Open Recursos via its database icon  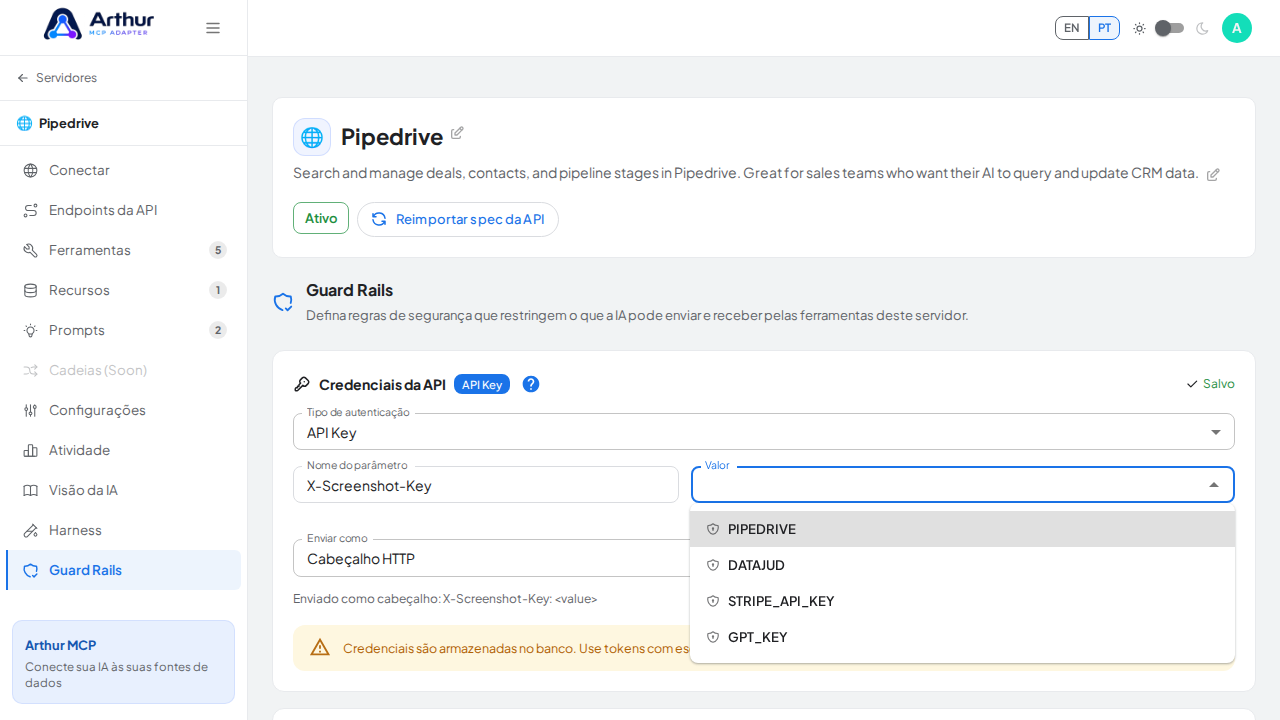coord(31,290)
